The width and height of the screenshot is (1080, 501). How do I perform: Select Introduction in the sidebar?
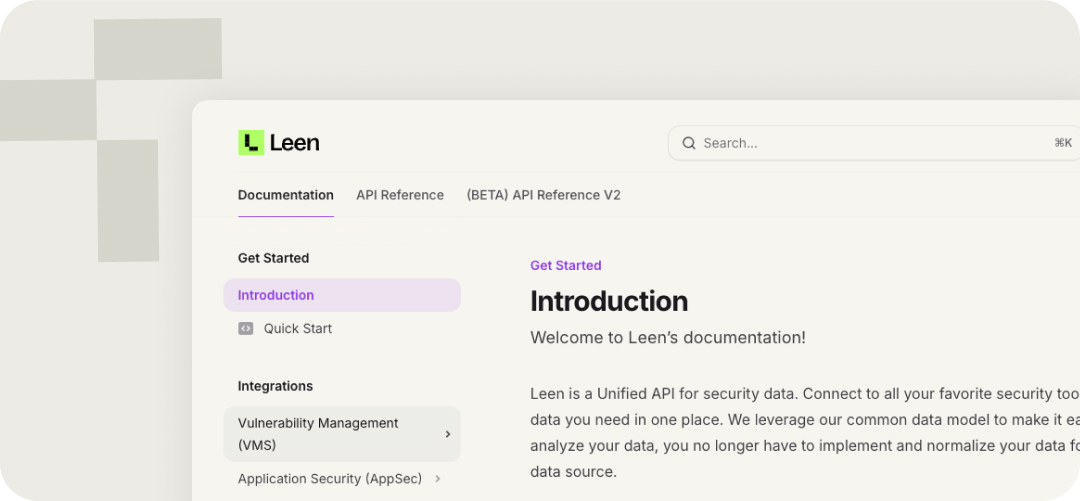[x=342, y=295]
